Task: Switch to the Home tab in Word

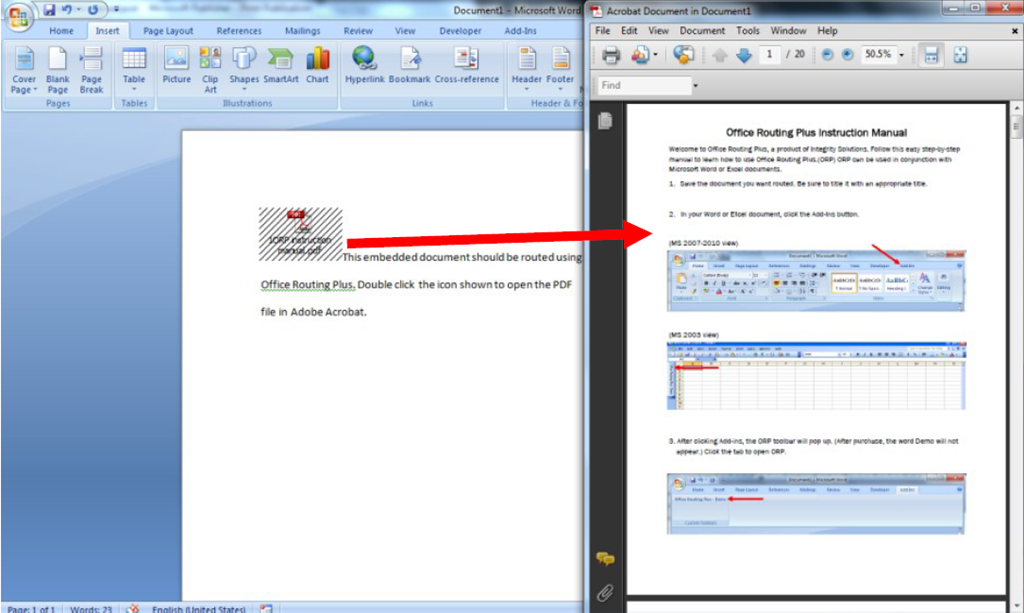Action: point(61,31)
